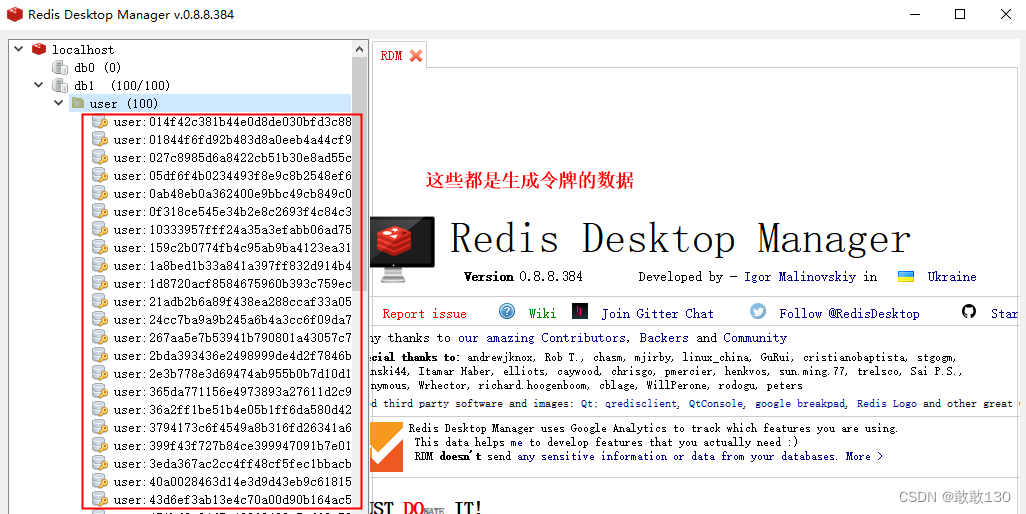
Task: Click the db1 database icon
Action: (x=60, y=86)
